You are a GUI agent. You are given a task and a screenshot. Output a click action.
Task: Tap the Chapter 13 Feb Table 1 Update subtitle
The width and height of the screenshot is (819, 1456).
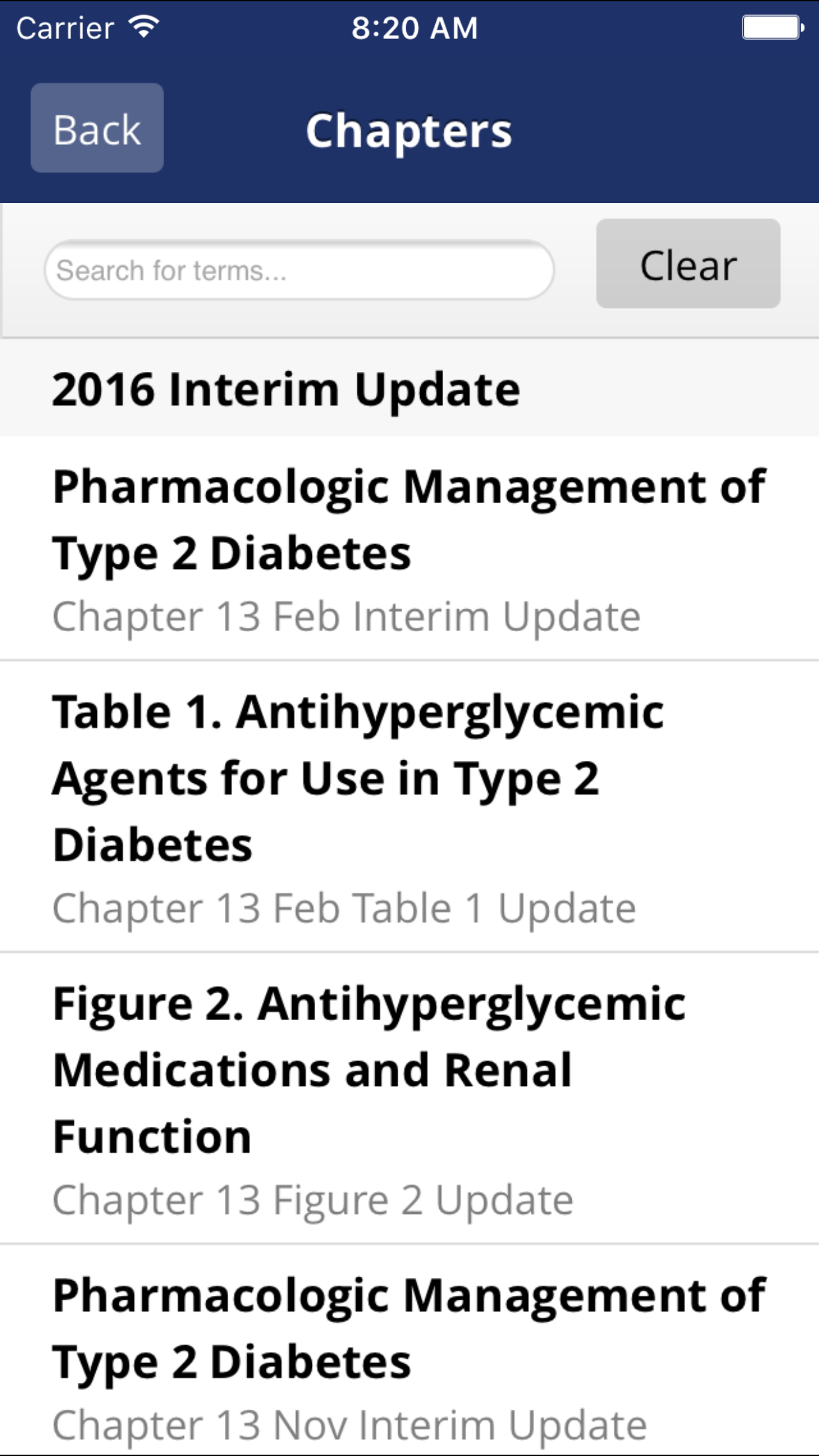[344, 909]
